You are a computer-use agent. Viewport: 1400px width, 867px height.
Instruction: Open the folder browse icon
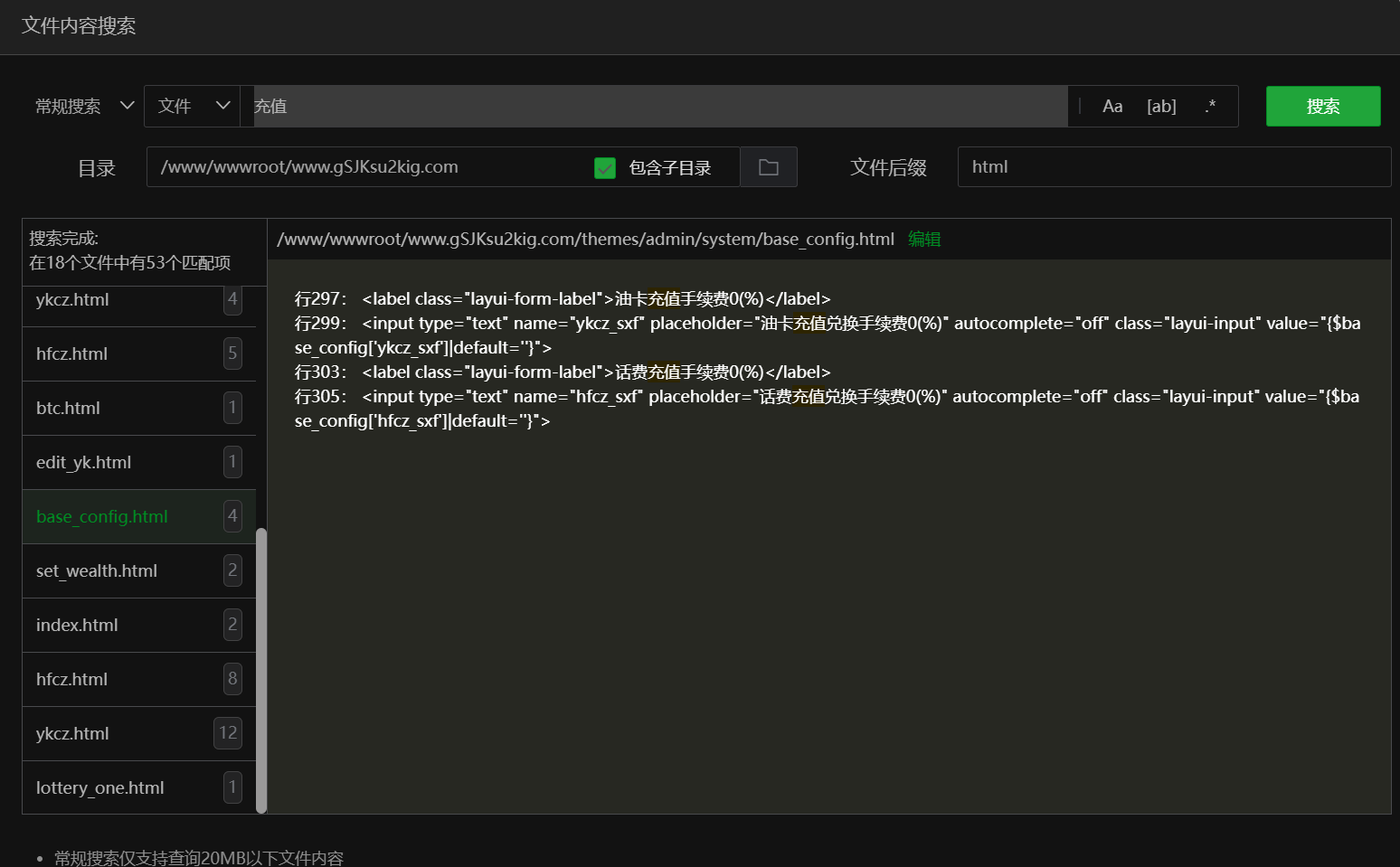tap(769, 167)
